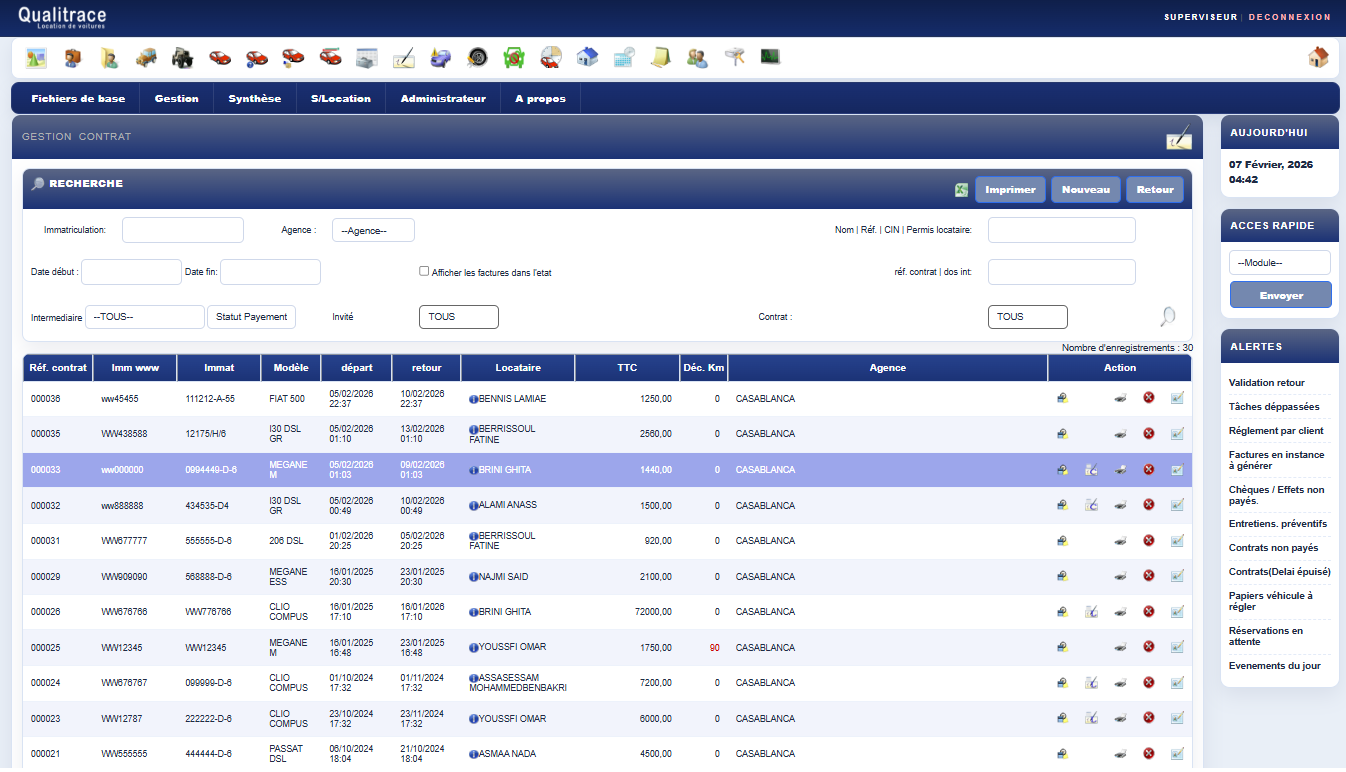Viewport: 1346px width, 772px height.
Task: Print contract 000035 using printer icon
Action: (1121, 434)
